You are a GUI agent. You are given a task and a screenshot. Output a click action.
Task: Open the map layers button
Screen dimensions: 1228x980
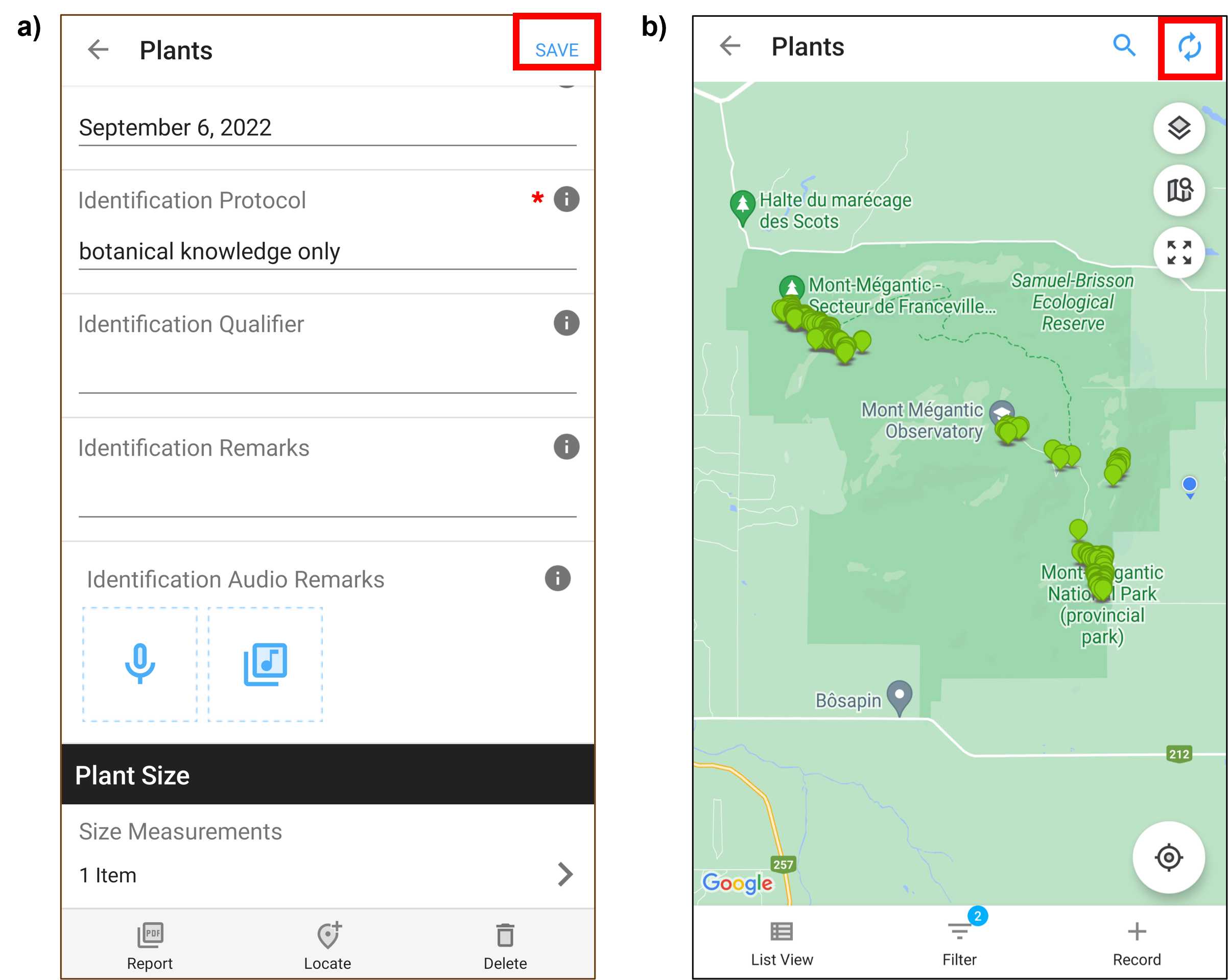pyautogui.click(x=1178, y=128)
